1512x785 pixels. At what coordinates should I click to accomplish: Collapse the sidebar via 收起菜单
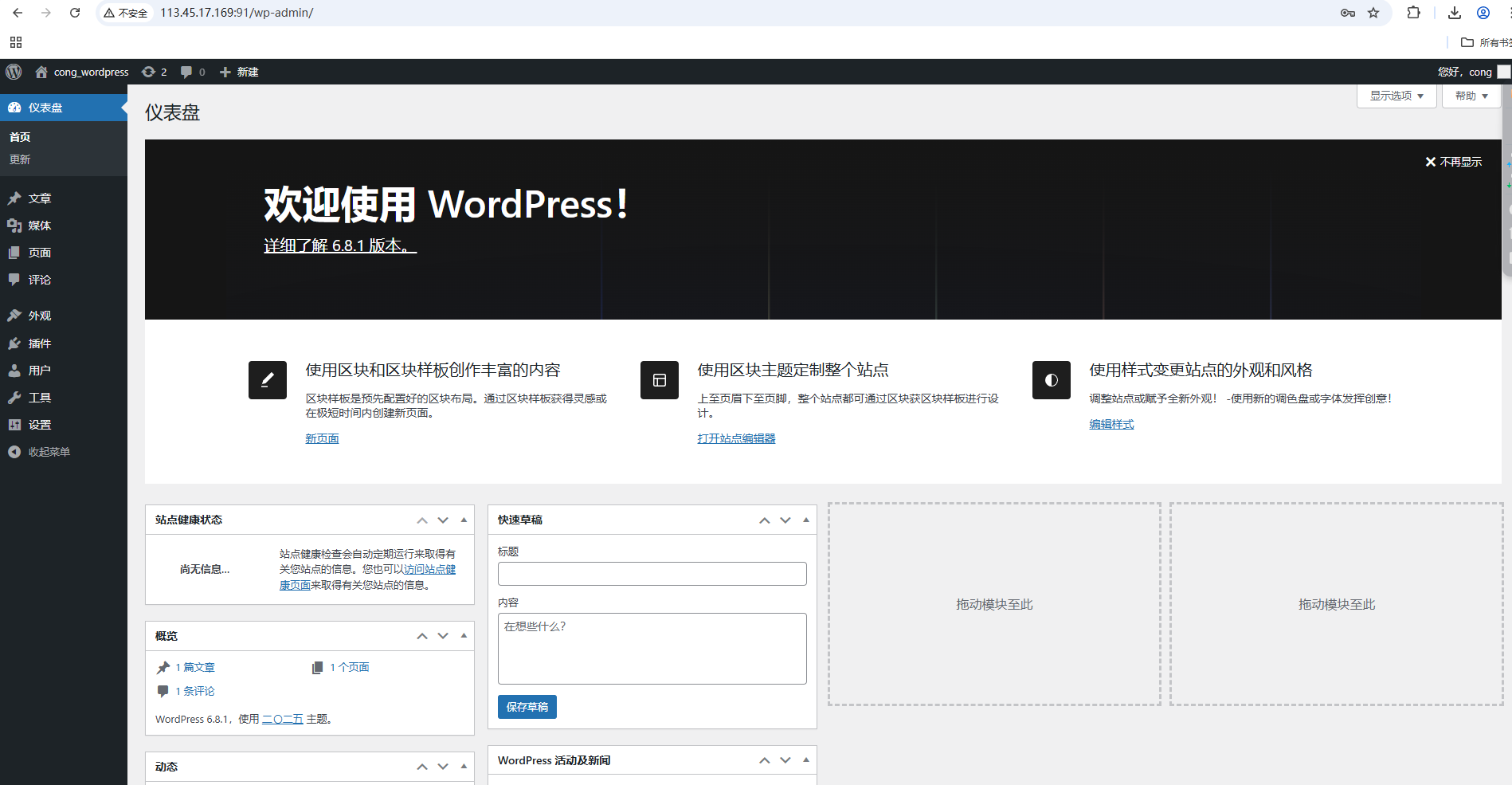click(x=64, y=452)
